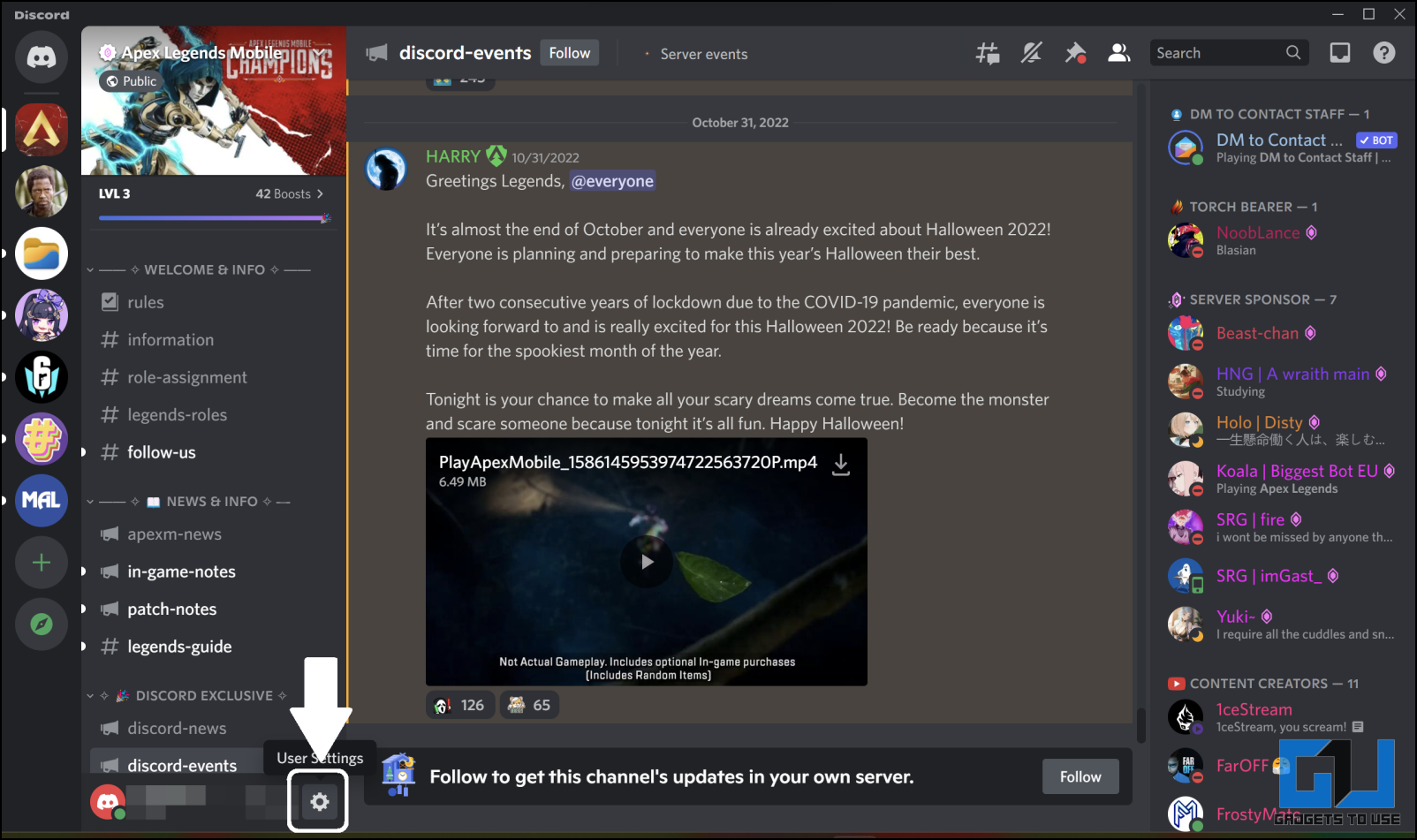Open the follow-us channel

214,452
